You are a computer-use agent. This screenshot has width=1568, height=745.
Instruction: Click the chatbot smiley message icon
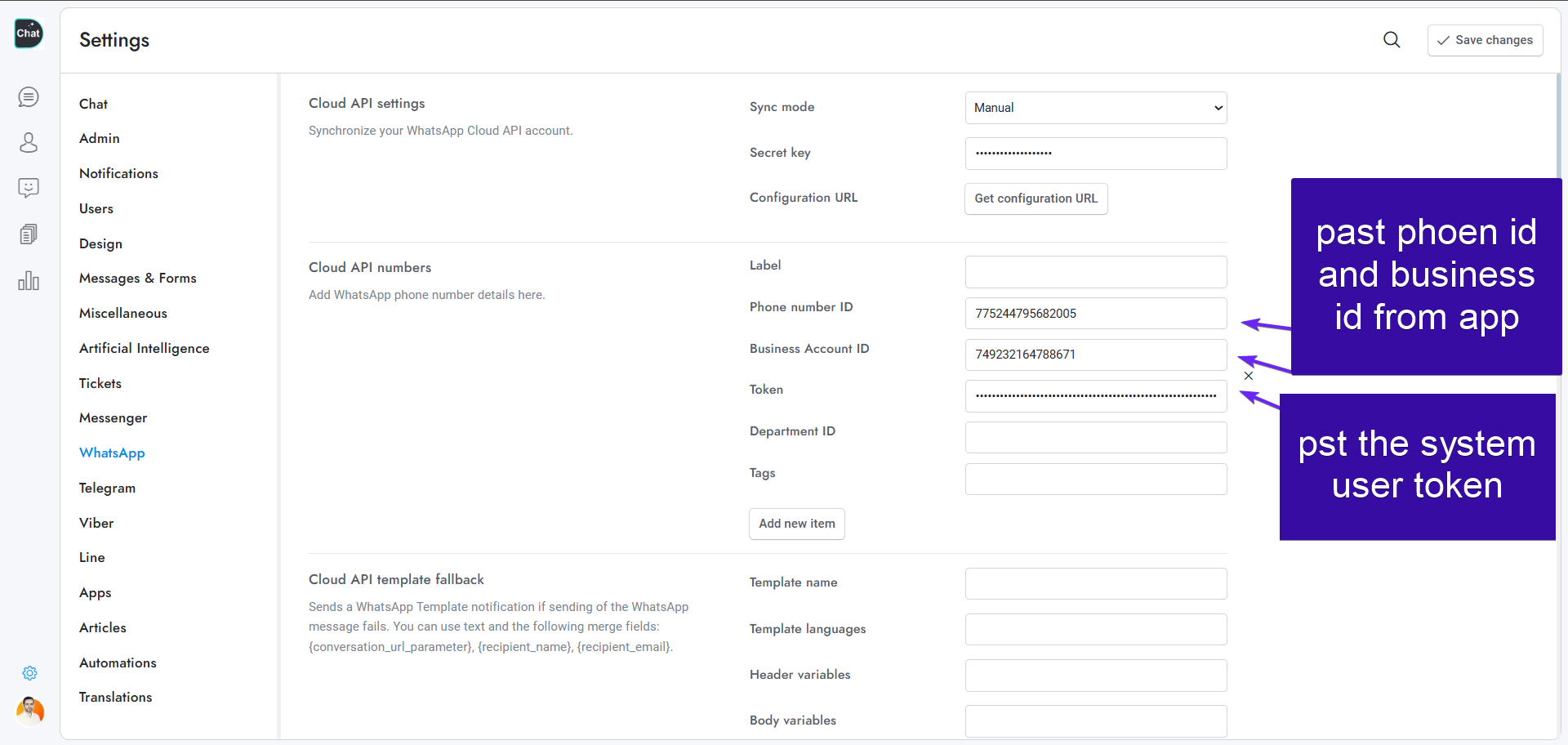pos(29,189)
